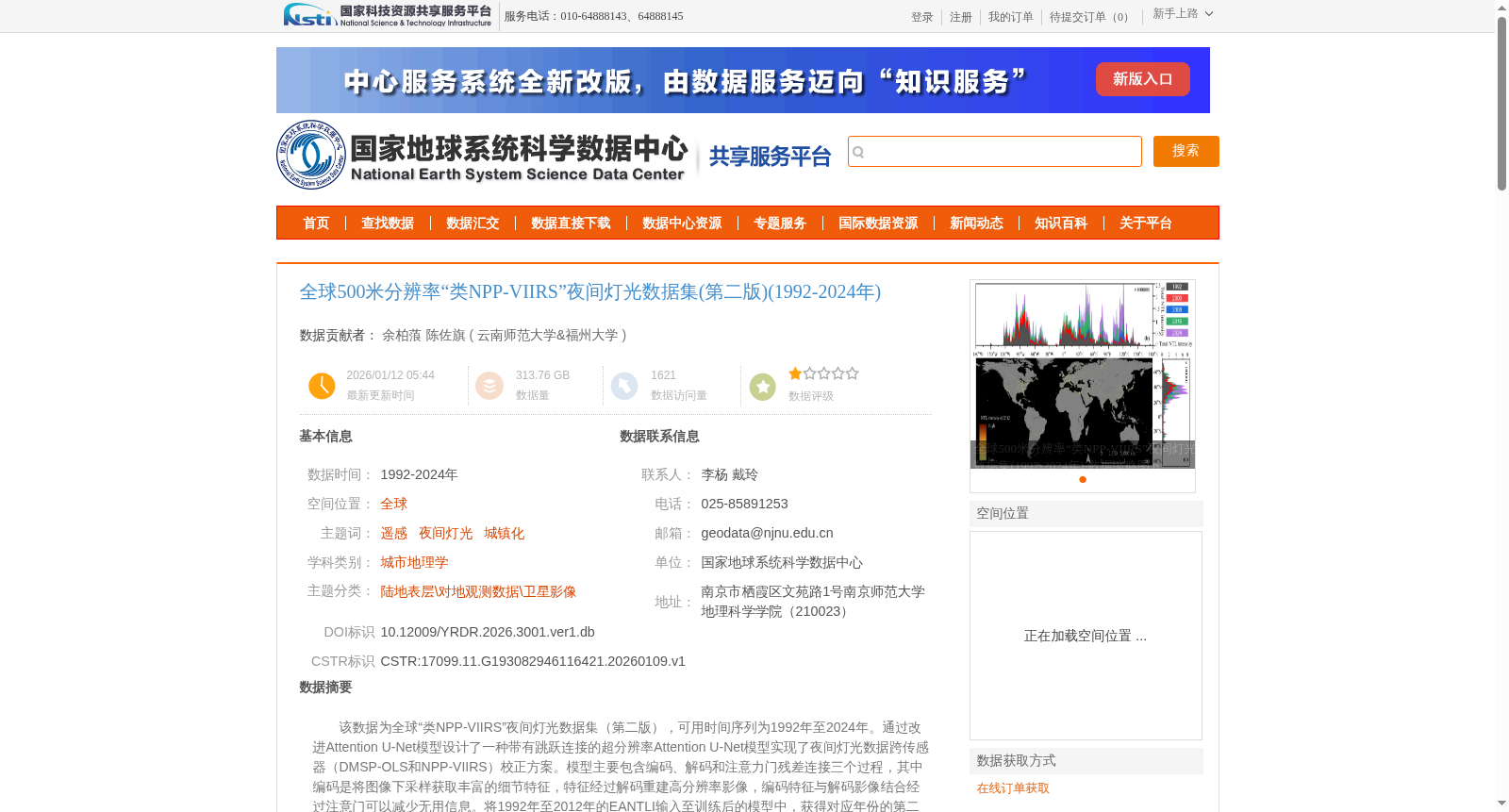Open the 知识百科 menu item
This screenshot has height=812, width=1509.
1061,224
